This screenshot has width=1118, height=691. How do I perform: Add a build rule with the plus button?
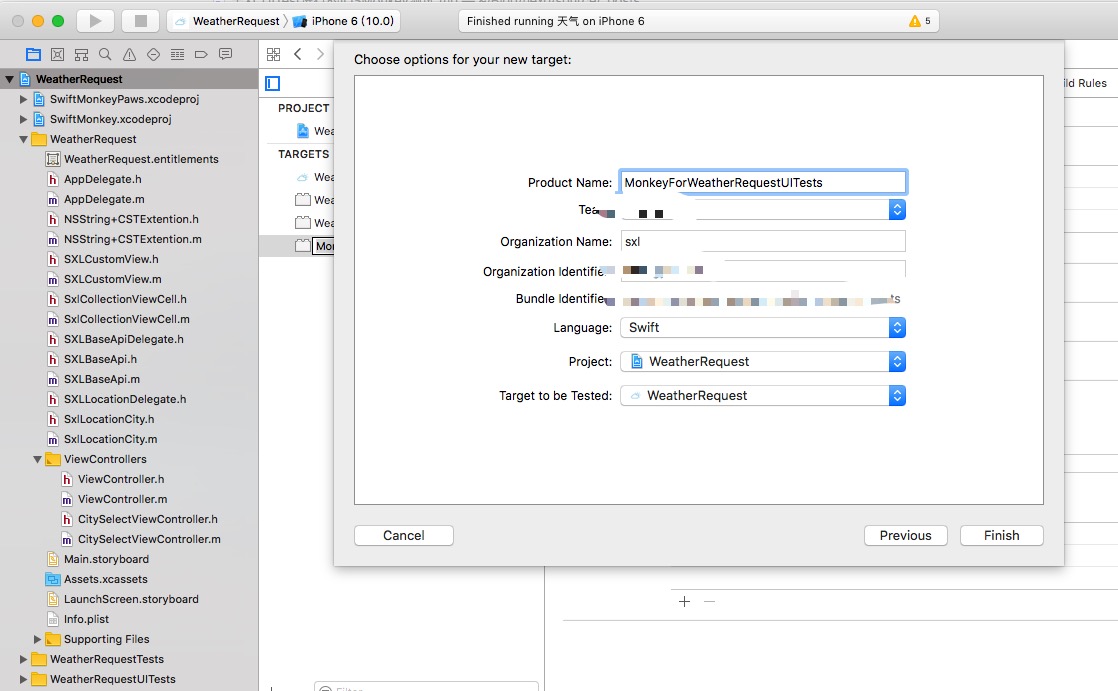(x=684, y=601)
